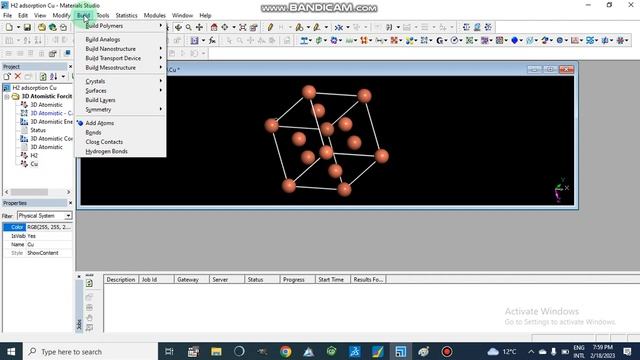Image resolution: width=640 pixels, height=360 pixels.
Task: Select the H2 adsorption Cu project root
Action: tap(34, 88)
